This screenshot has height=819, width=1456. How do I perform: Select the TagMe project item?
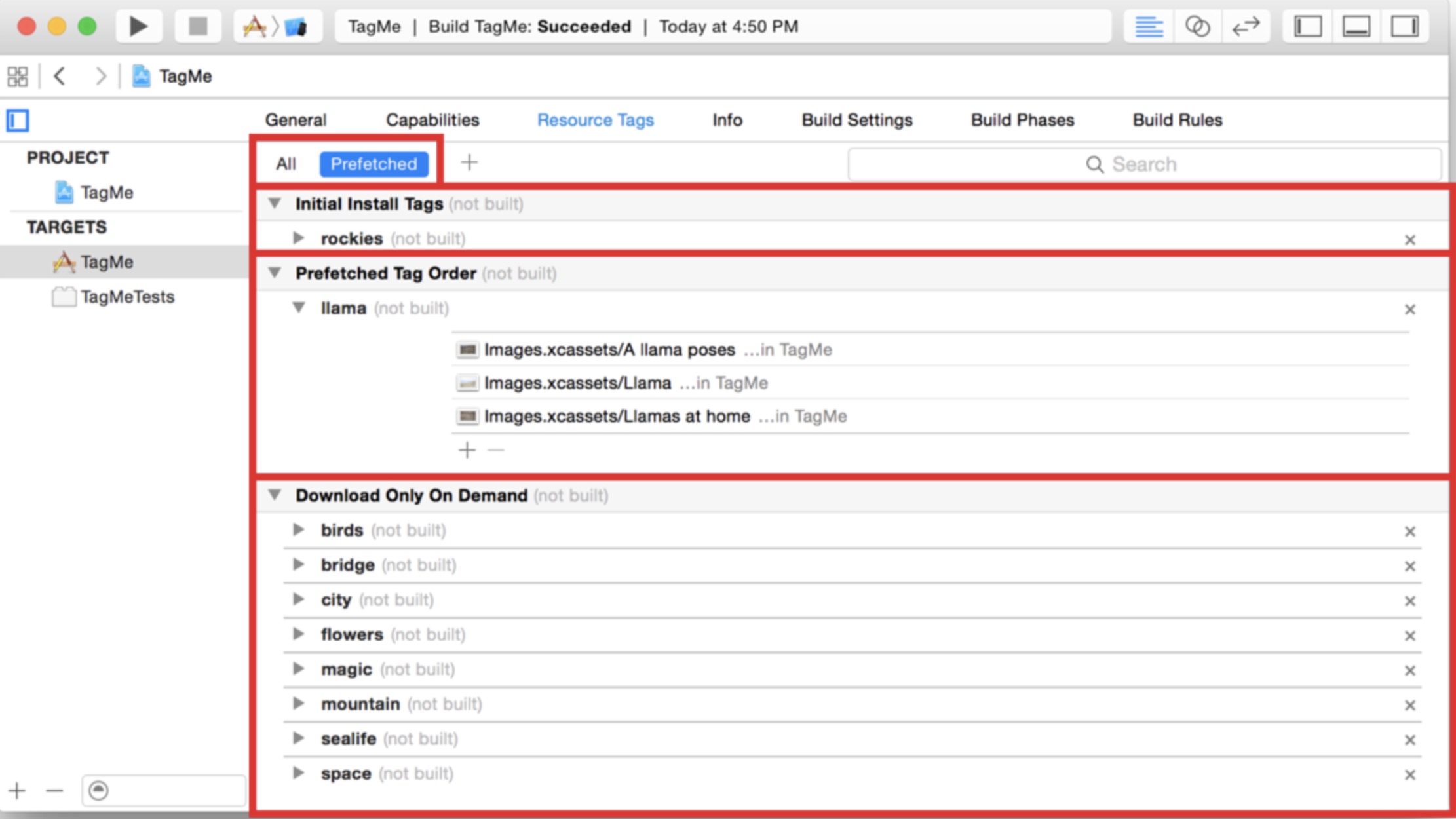click(94, 193)
